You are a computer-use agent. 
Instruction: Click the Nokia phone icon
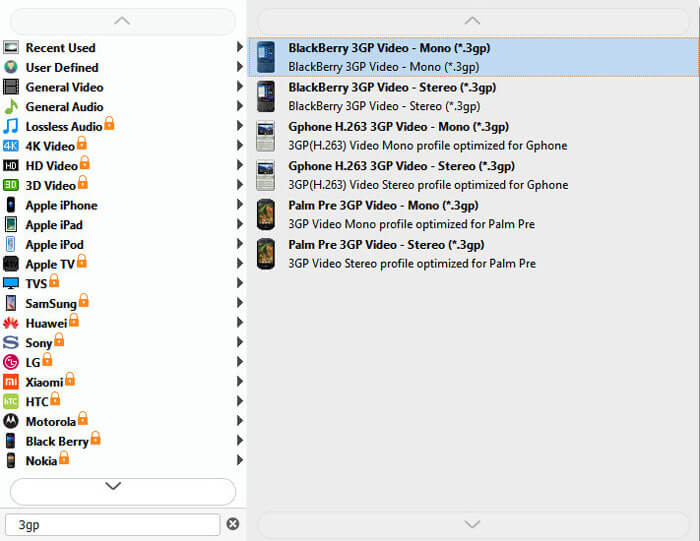coord(11,460)
